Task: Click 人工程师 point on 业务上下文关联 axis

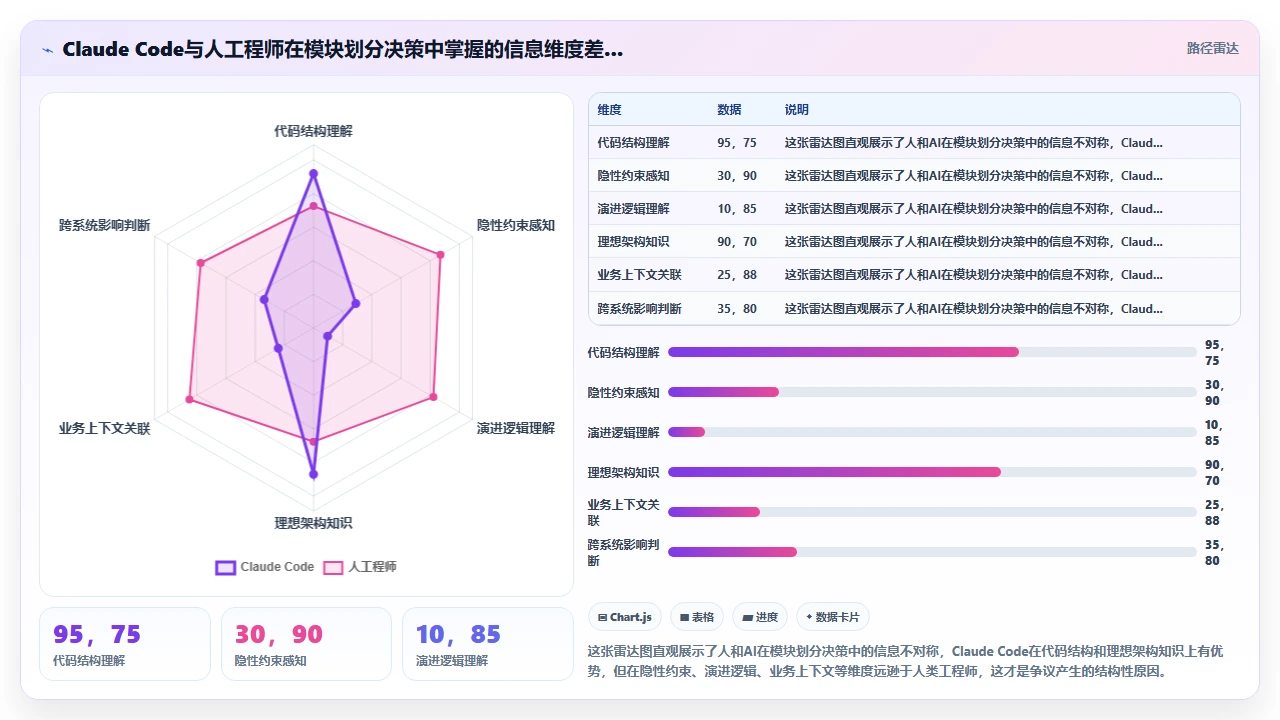Action: coord(189,399)
